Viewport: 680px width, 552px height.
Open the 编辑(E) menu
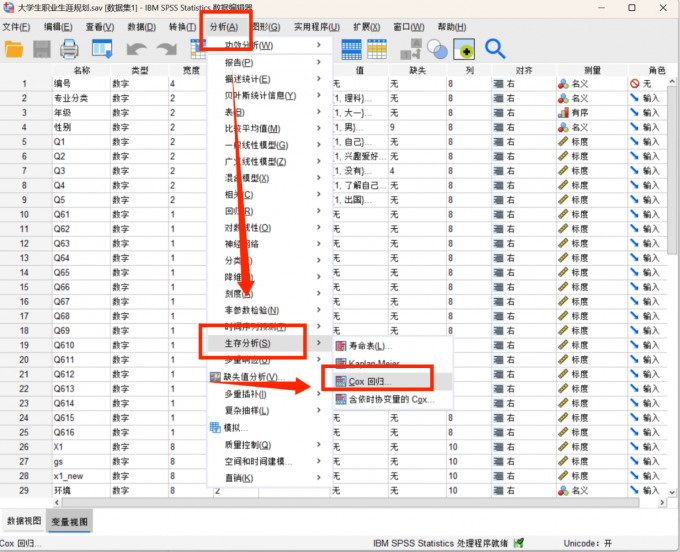(58, 27)
